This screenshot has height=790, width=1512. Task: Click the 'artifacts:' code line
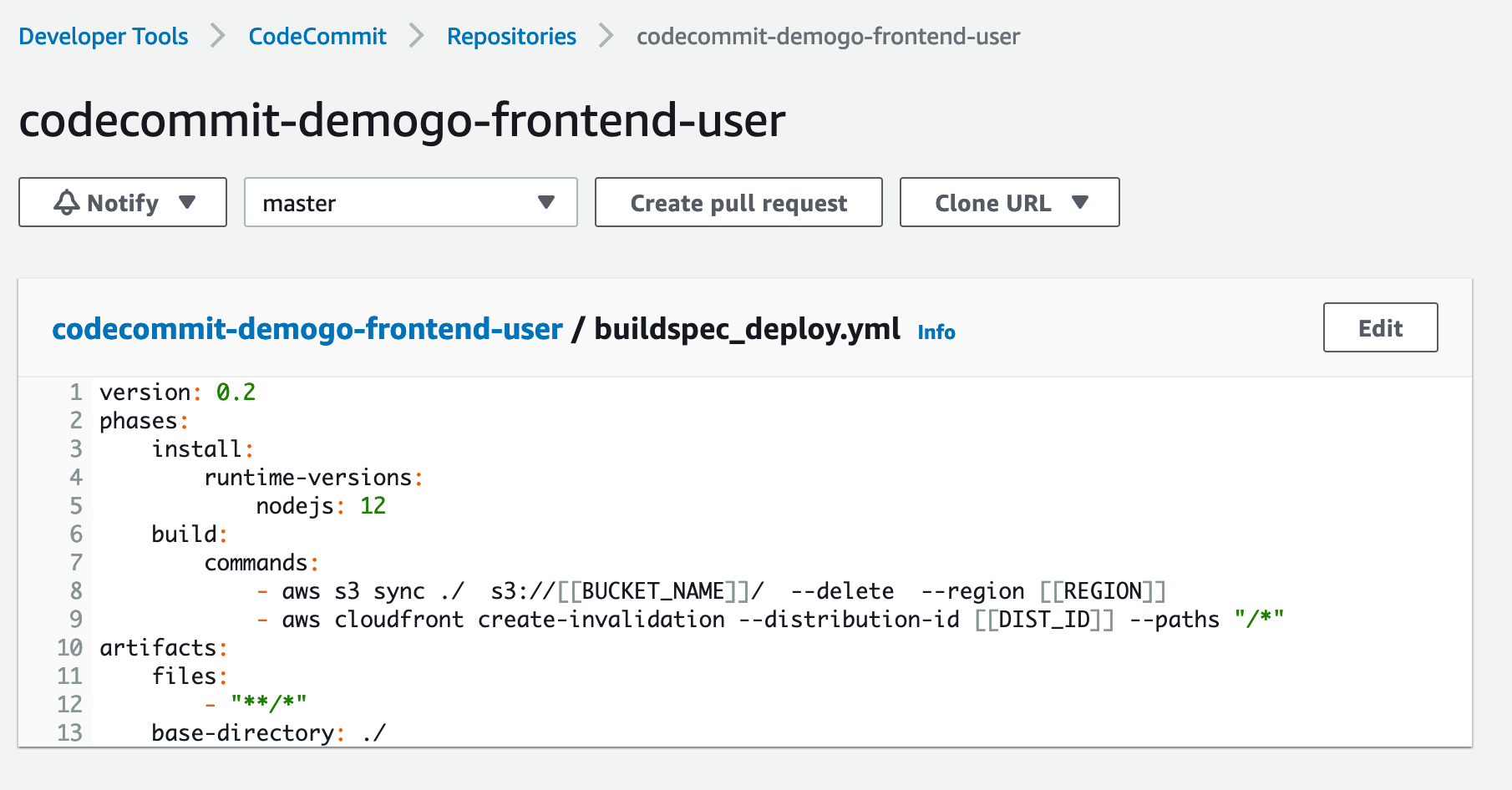click(164, 647)
